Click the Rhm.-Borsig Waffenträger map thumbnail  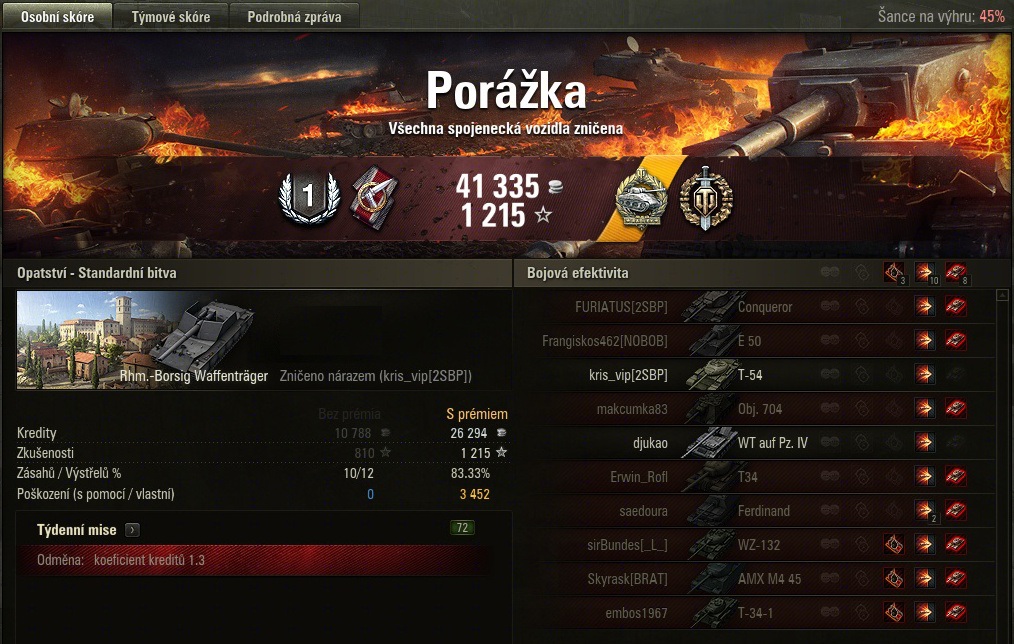click(x=136, y=339)
